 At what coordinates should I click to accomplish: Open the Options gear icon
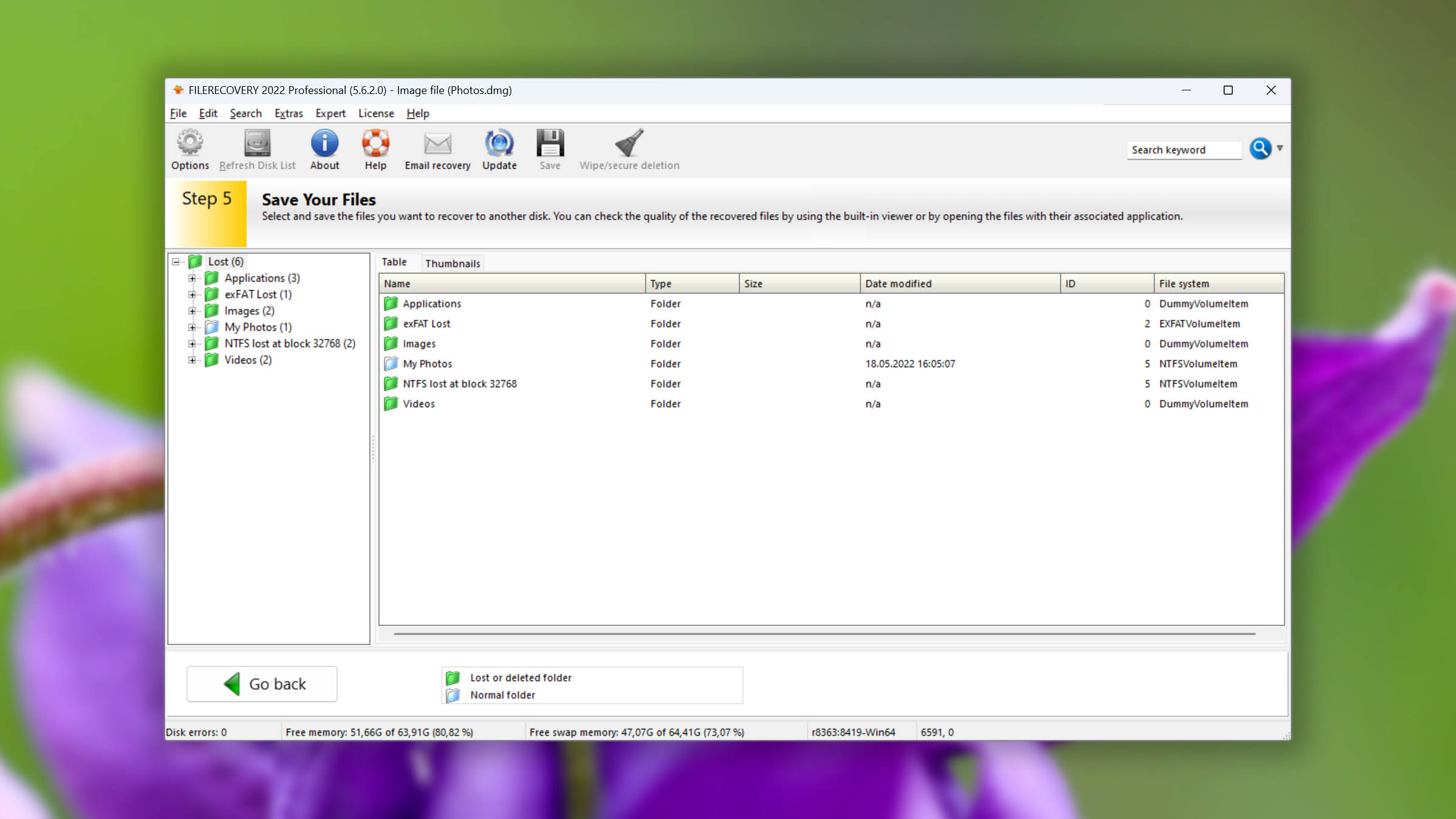[190, 143]
